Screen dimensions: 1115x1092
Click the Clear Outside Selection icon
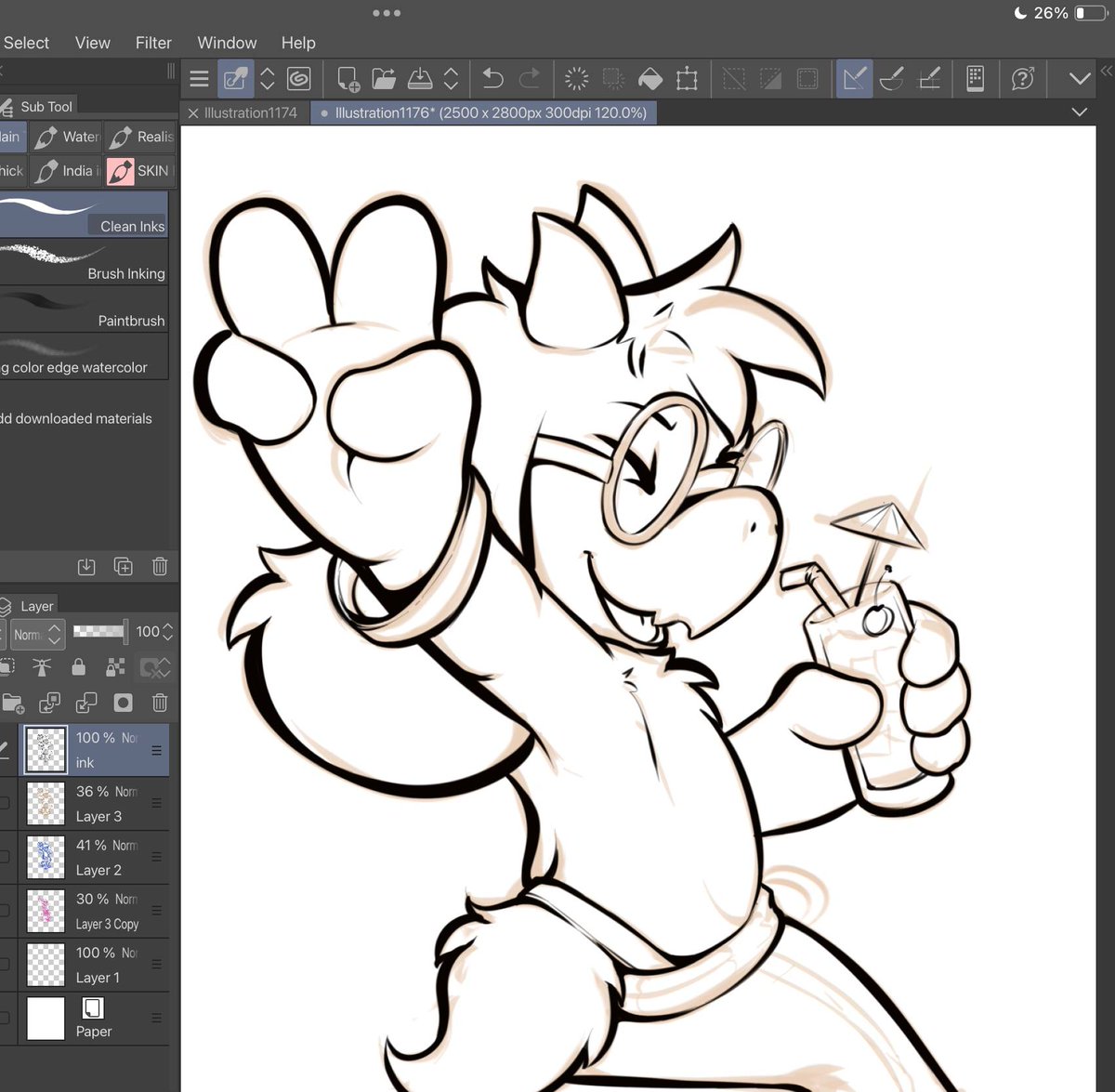613,79
